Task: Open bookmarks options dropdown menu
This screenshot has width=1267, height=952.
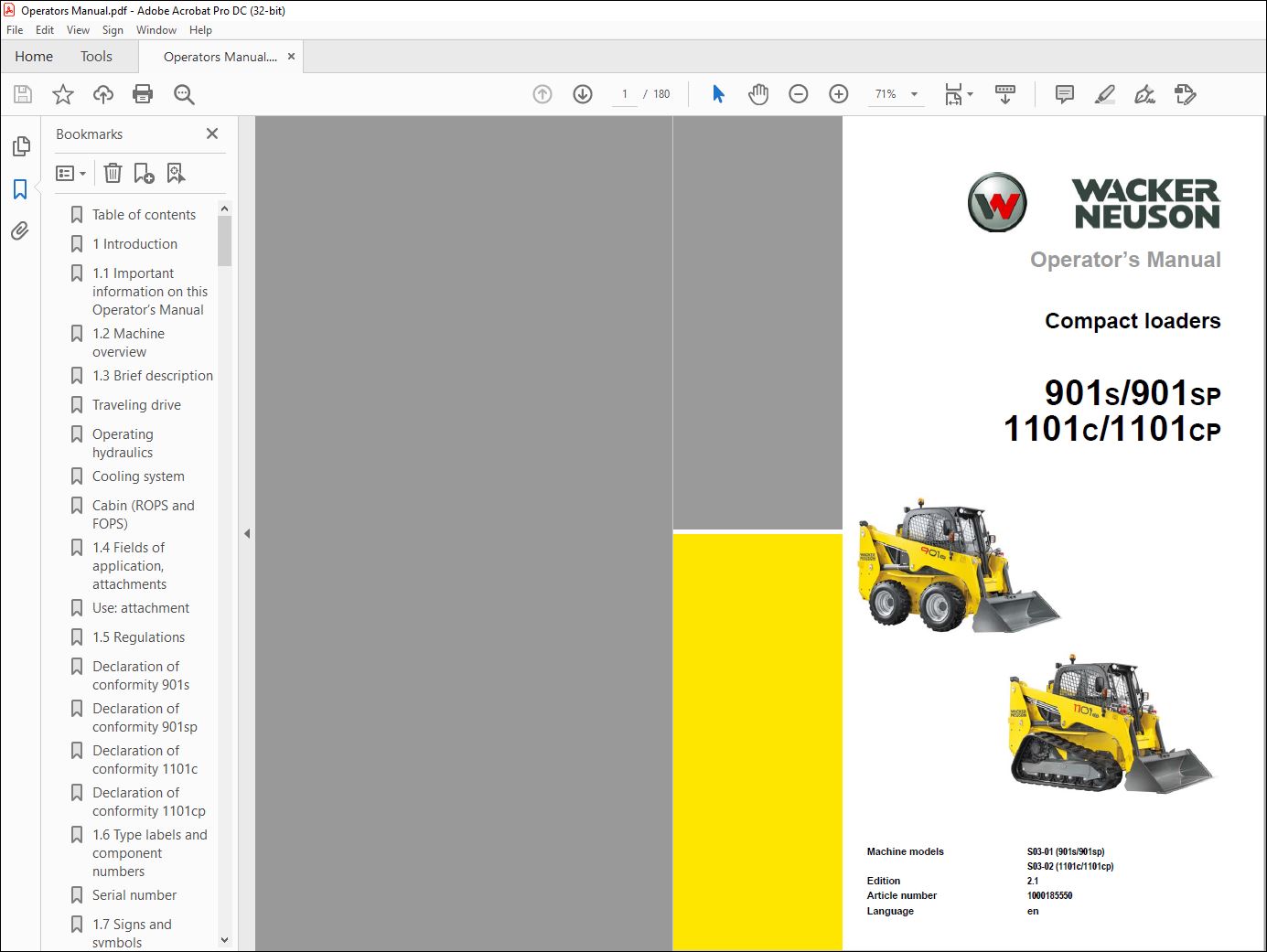Action: 70,173
